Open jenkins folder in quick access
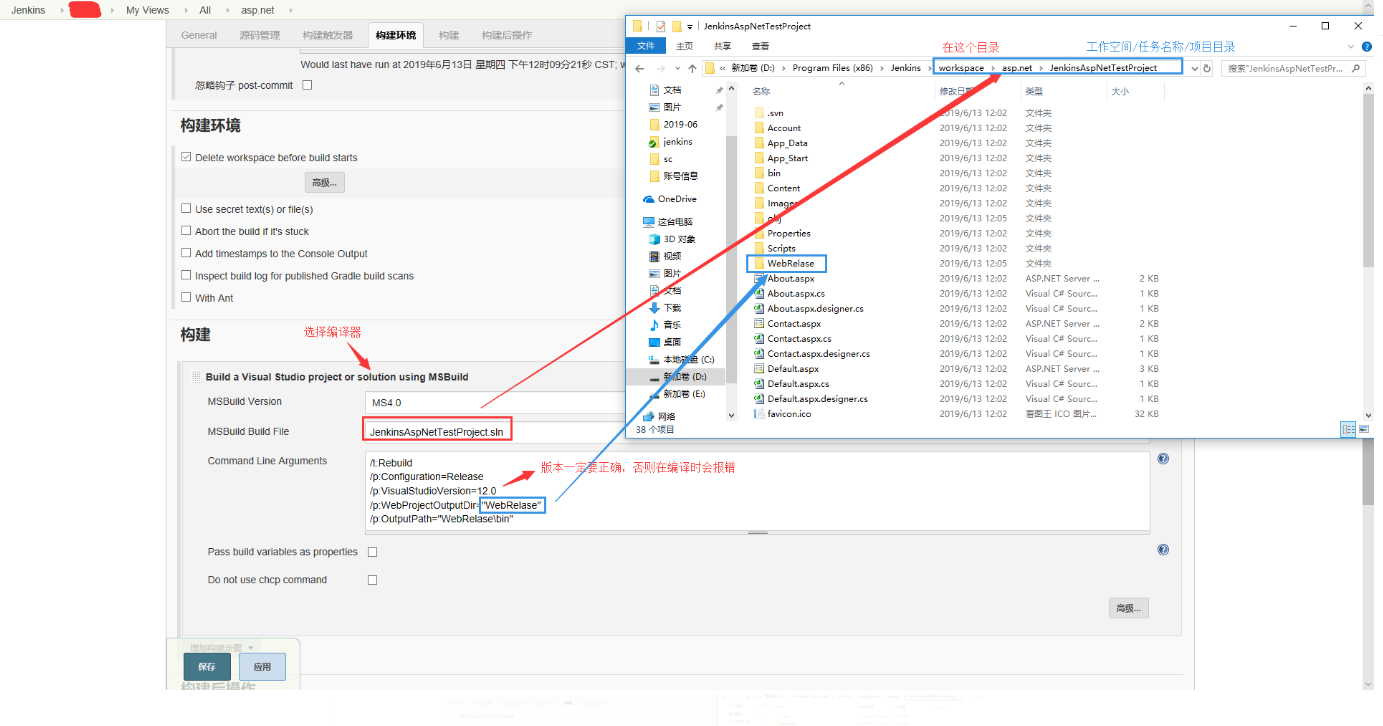This screenshot has height=726, width=1383. click(x=670, y=142)
